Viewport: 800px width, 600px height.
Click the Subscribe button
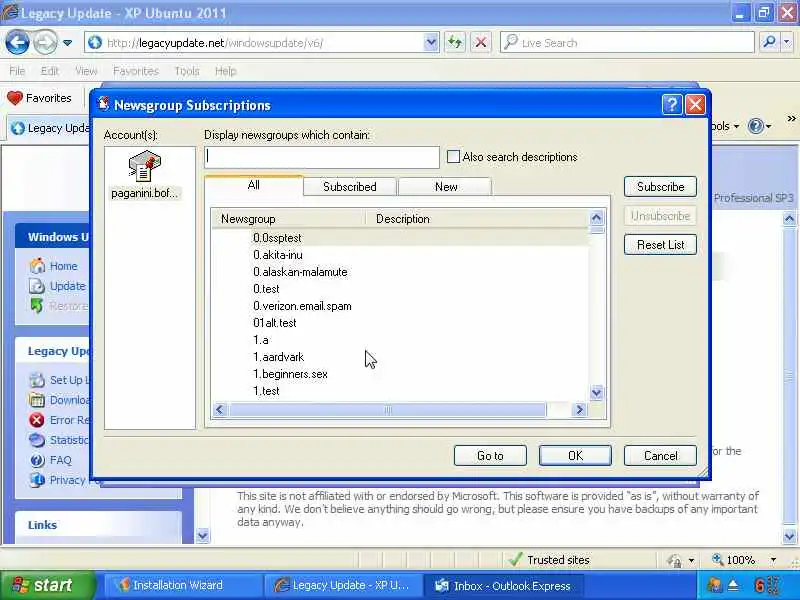[660, 187]
